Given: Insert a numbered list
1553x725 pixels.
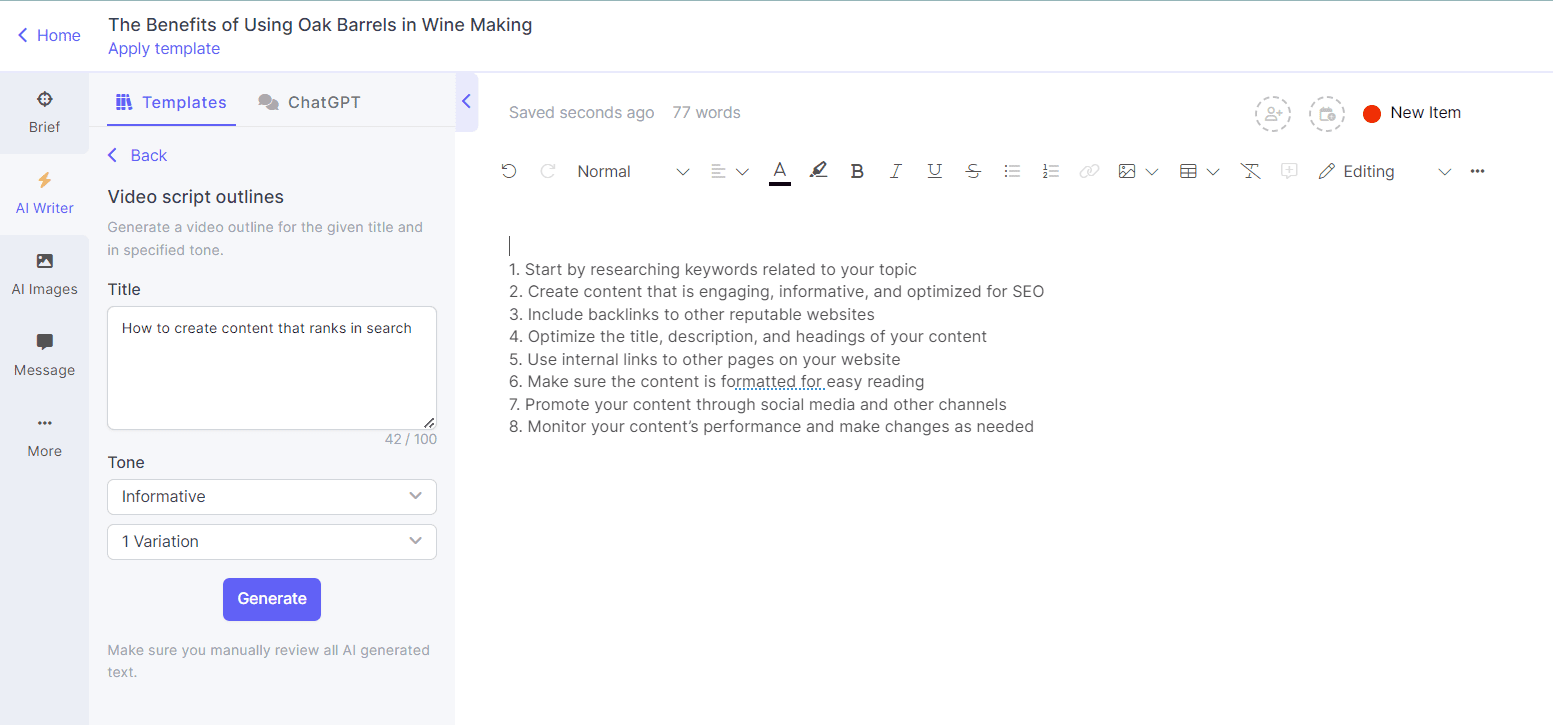Looking at the screenshot, I should coord(1050,171).
